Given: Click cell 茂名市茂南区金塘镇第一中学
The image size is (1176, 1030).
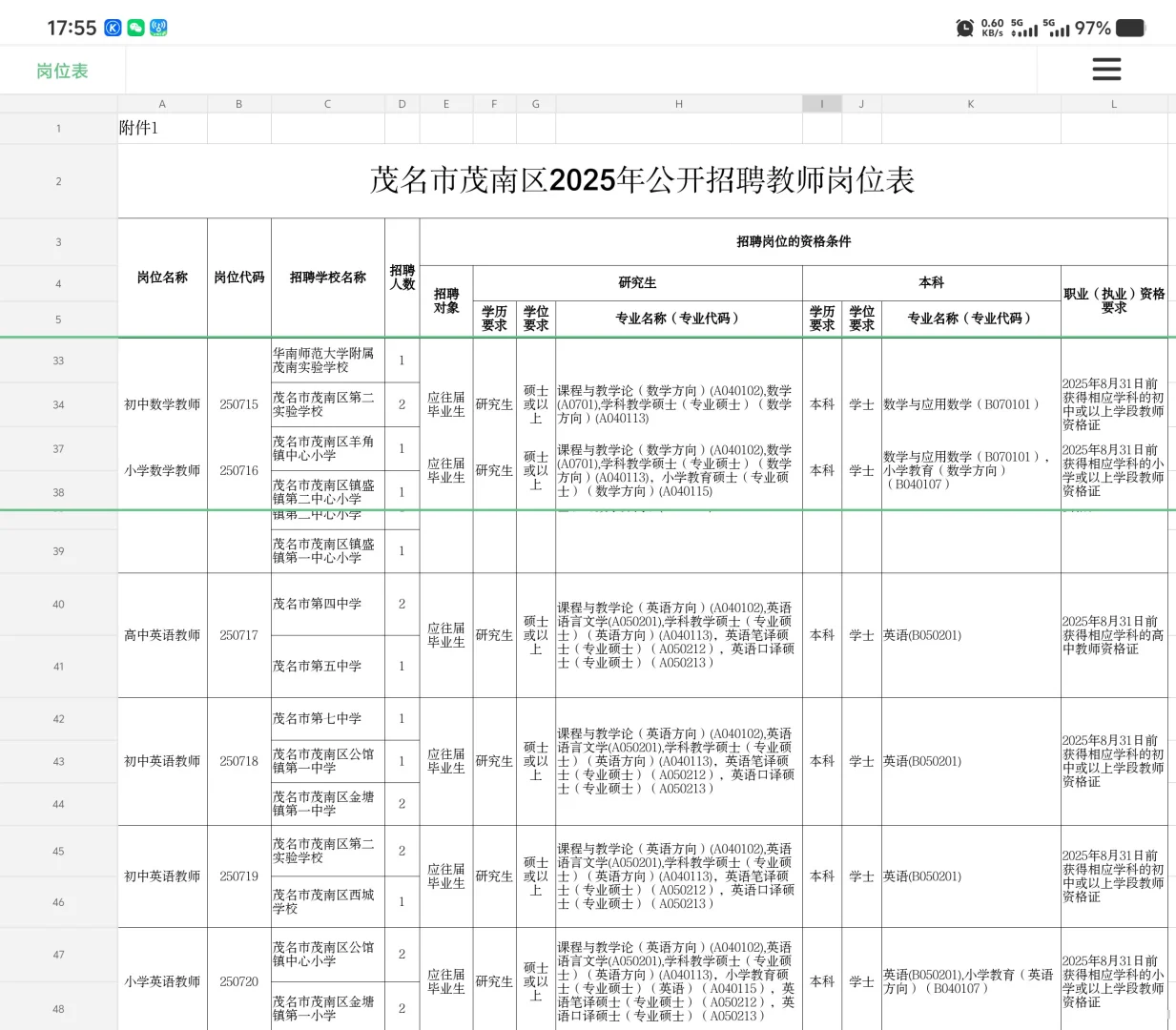Looking at the screenshot, I should (x=328, y=804).
